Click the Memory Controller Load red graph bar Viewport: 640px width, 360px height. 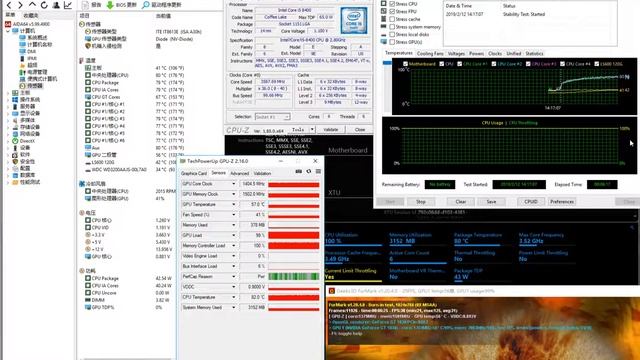click(293, 246)
